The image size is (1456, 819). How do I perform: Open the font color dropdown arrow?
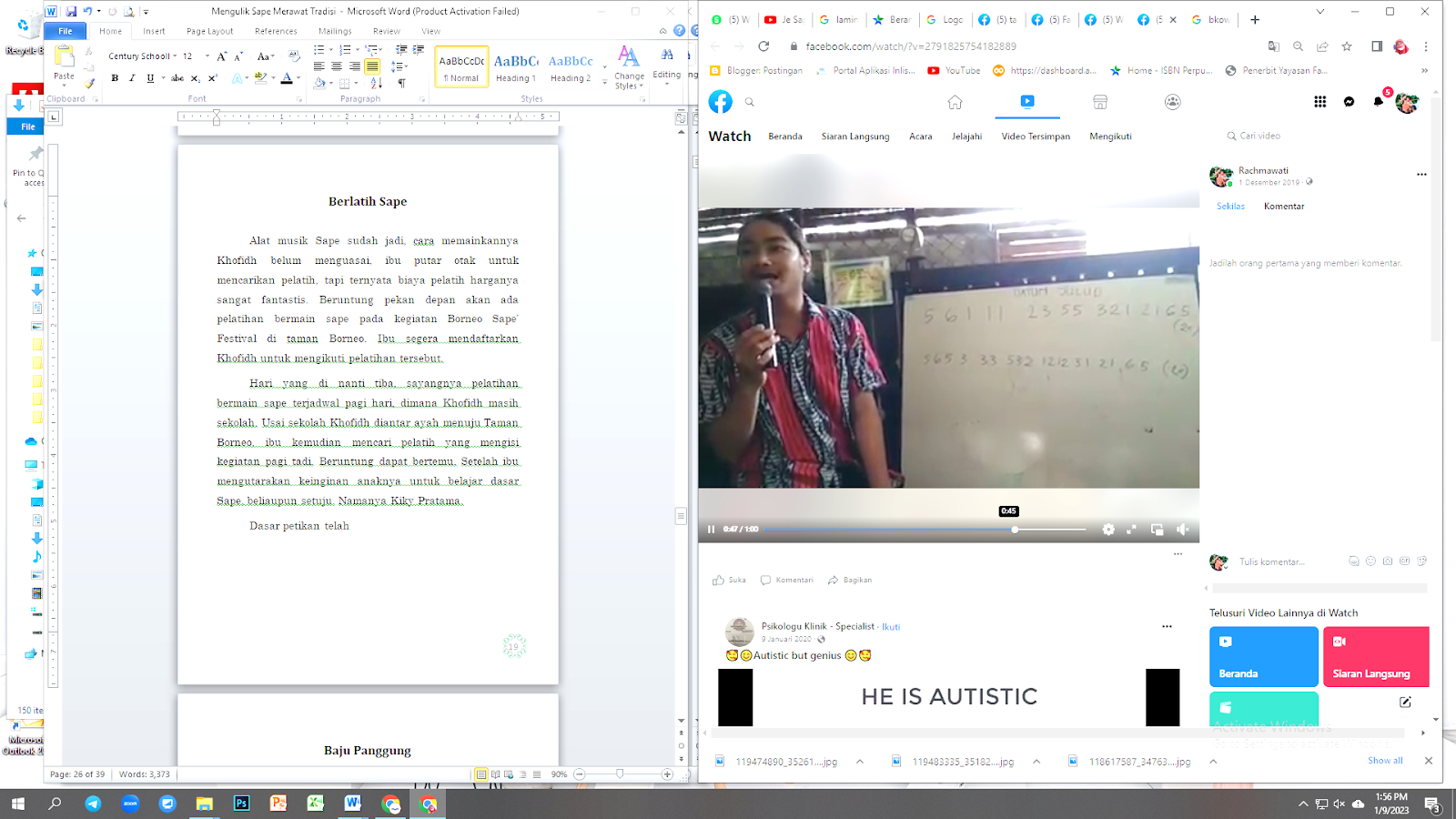[298, 79]
